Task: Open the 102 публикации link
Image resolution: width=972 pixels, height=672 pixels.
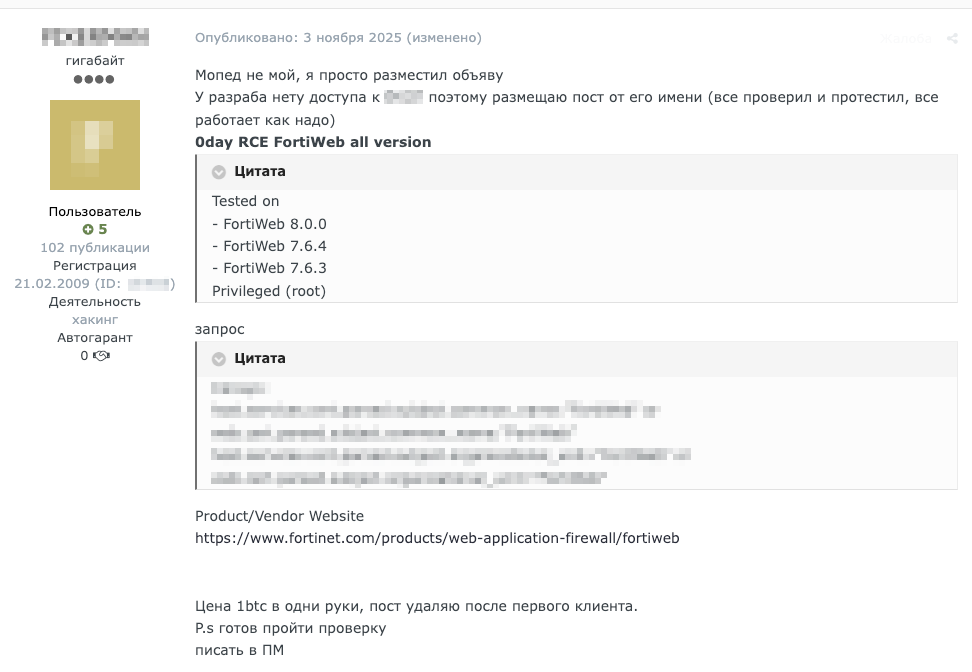Action: pyautogui.click(x=95, y=247)
